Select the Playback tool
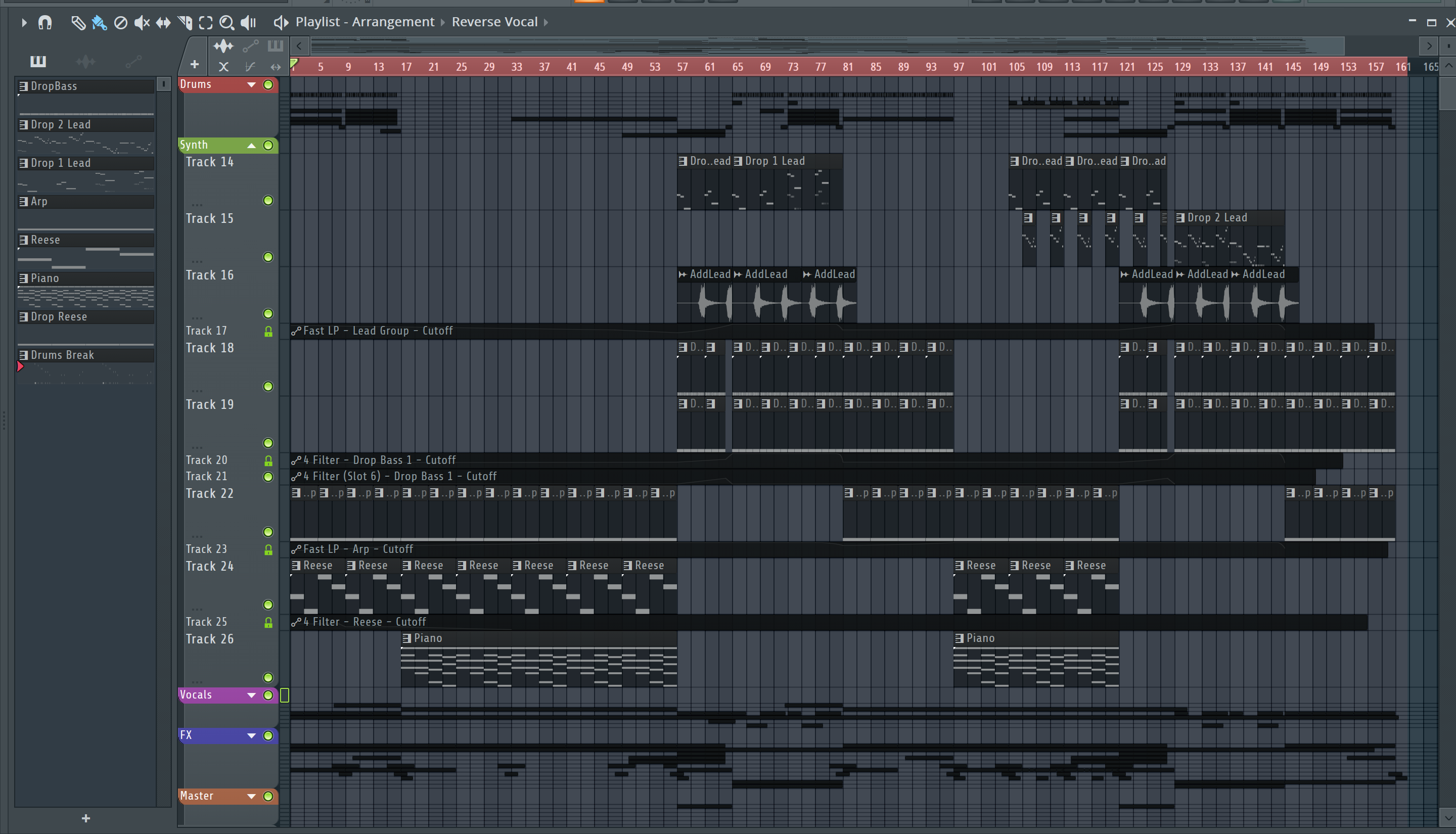 248,22
